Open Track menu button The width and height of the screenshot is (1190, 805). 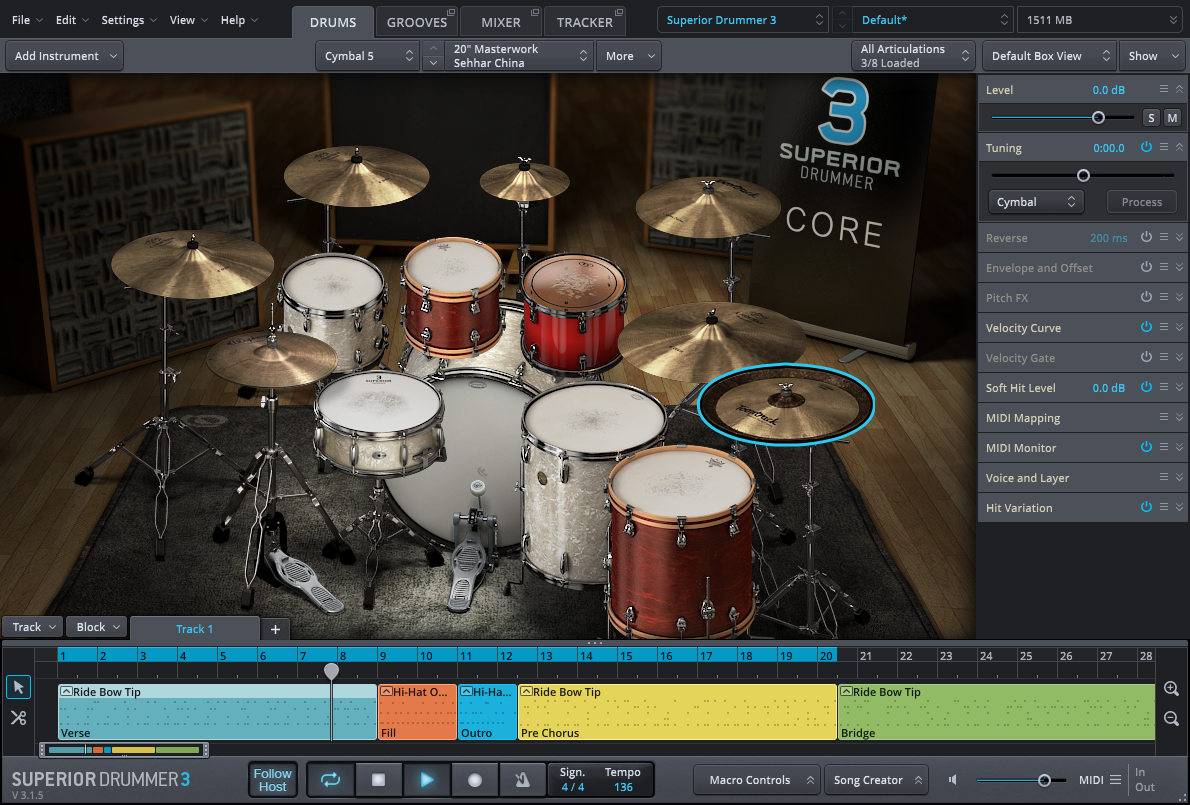[x=32, y=627]
